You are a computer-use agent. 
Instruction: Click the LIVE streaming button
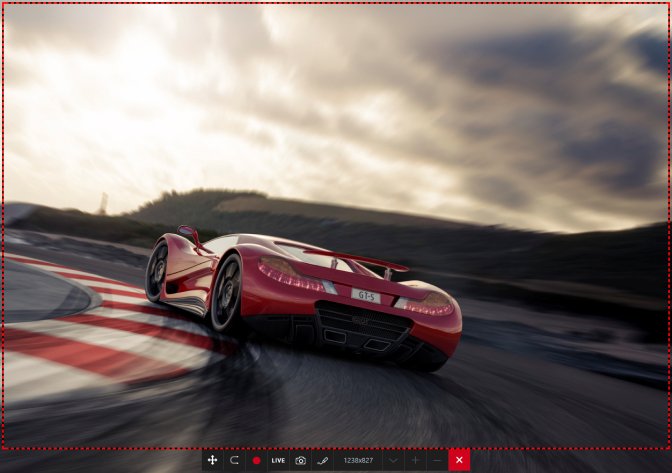(x=278, y=460)
